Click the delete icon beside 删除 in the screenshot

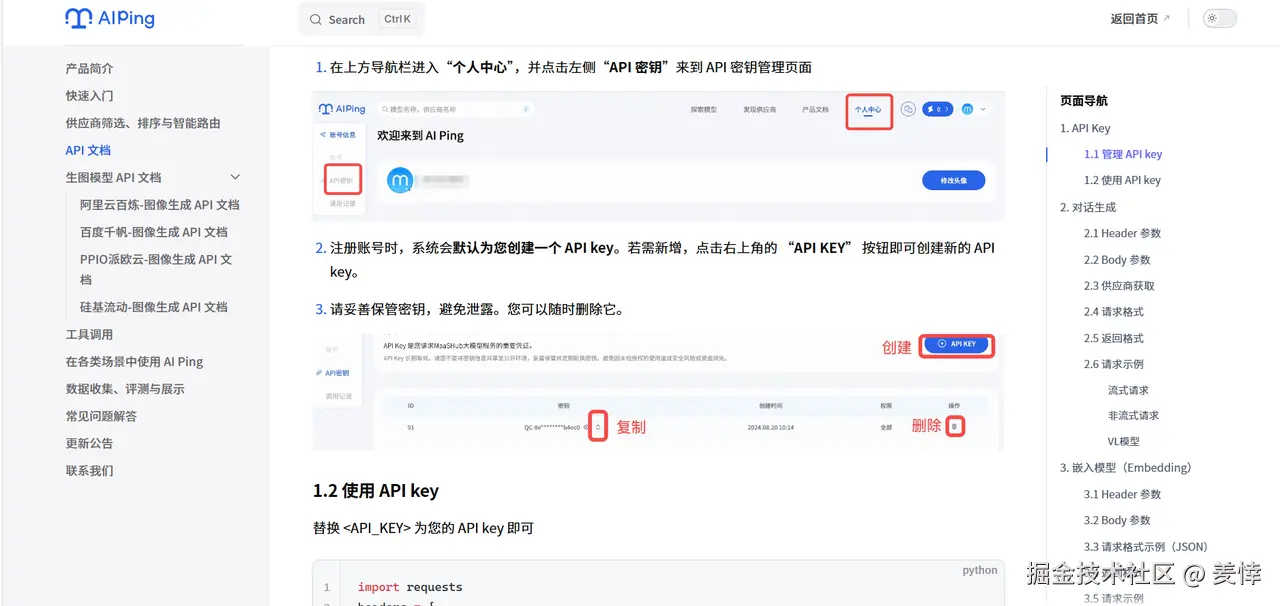click(956, 425)
